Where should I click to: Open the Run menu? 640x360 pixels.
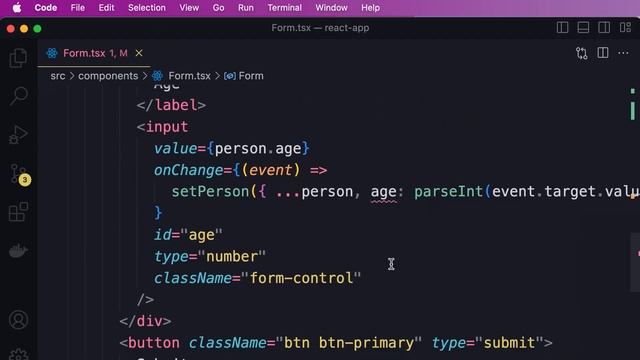click(x=246, y=8)
